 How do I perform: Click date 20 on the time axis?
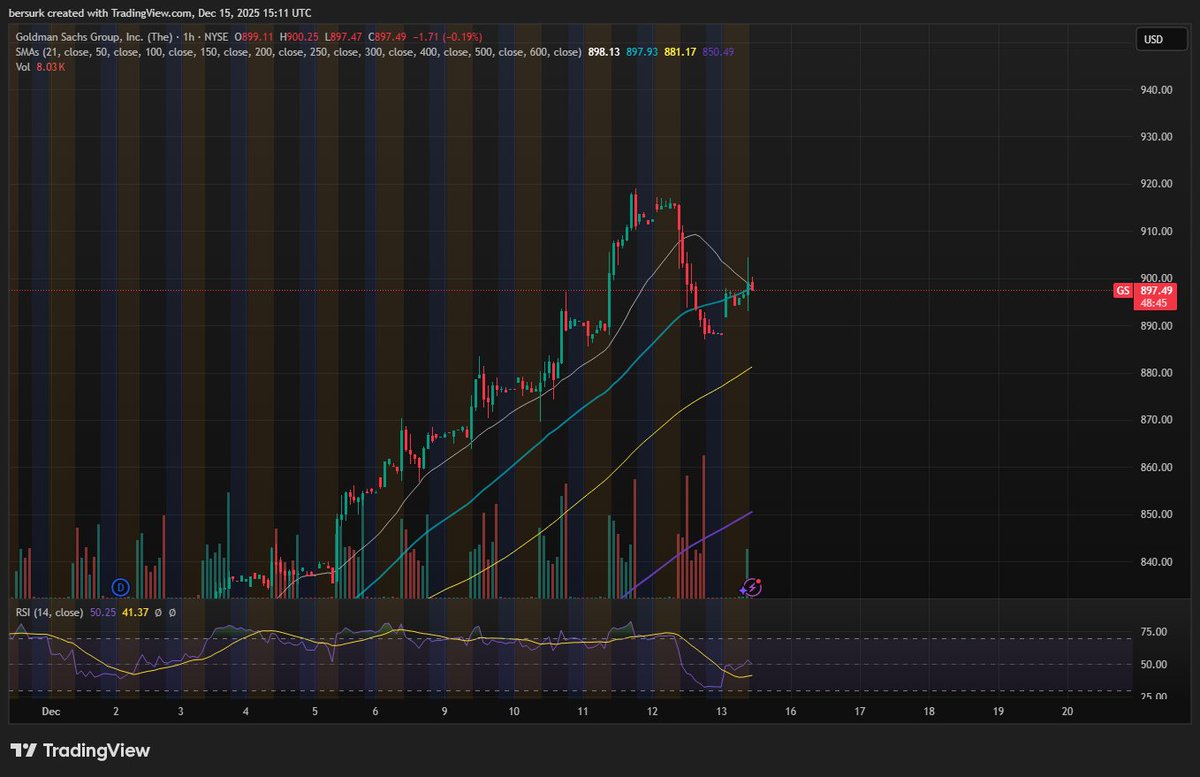point(1067,711)
